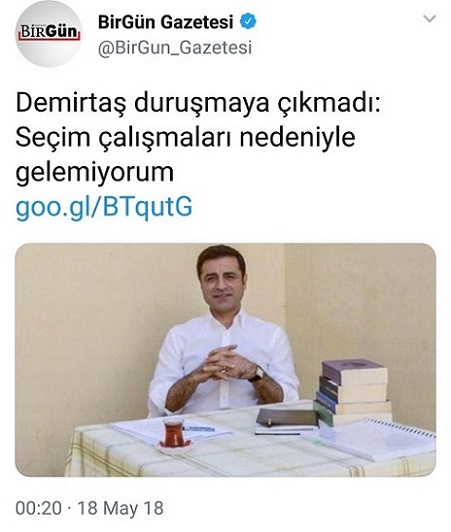This screenshot has height=532, width=451.
Task: Click the tea glass in the photo
Action: pos(174,433)
